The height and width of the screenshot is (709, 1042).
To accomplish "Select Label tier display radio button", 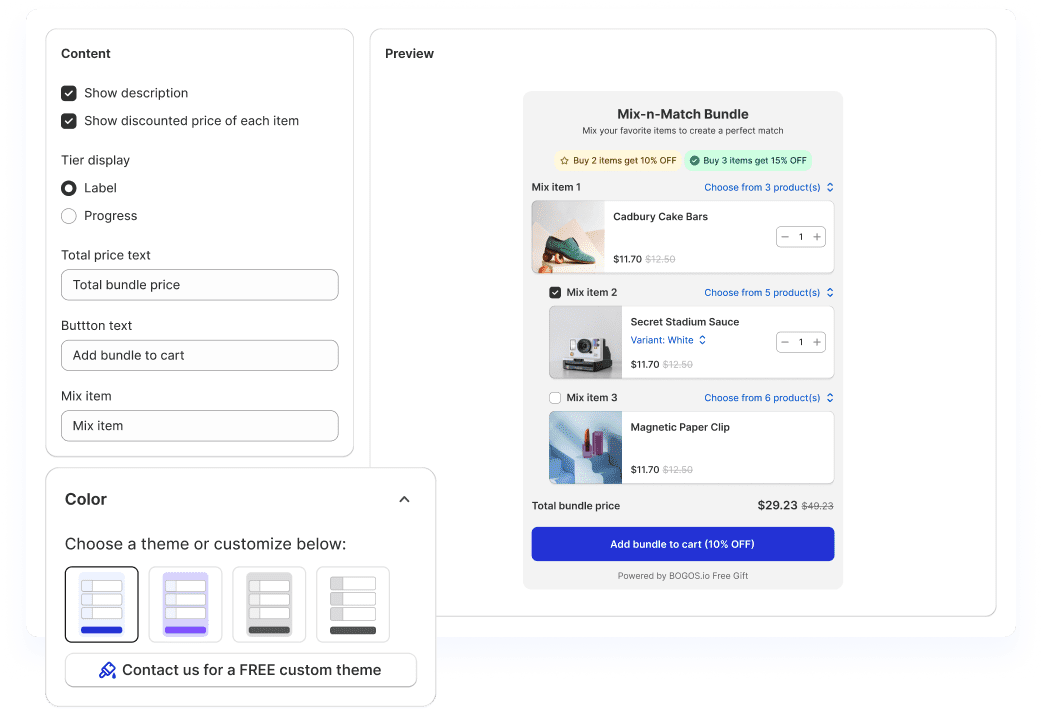I will tap(69, 188).
